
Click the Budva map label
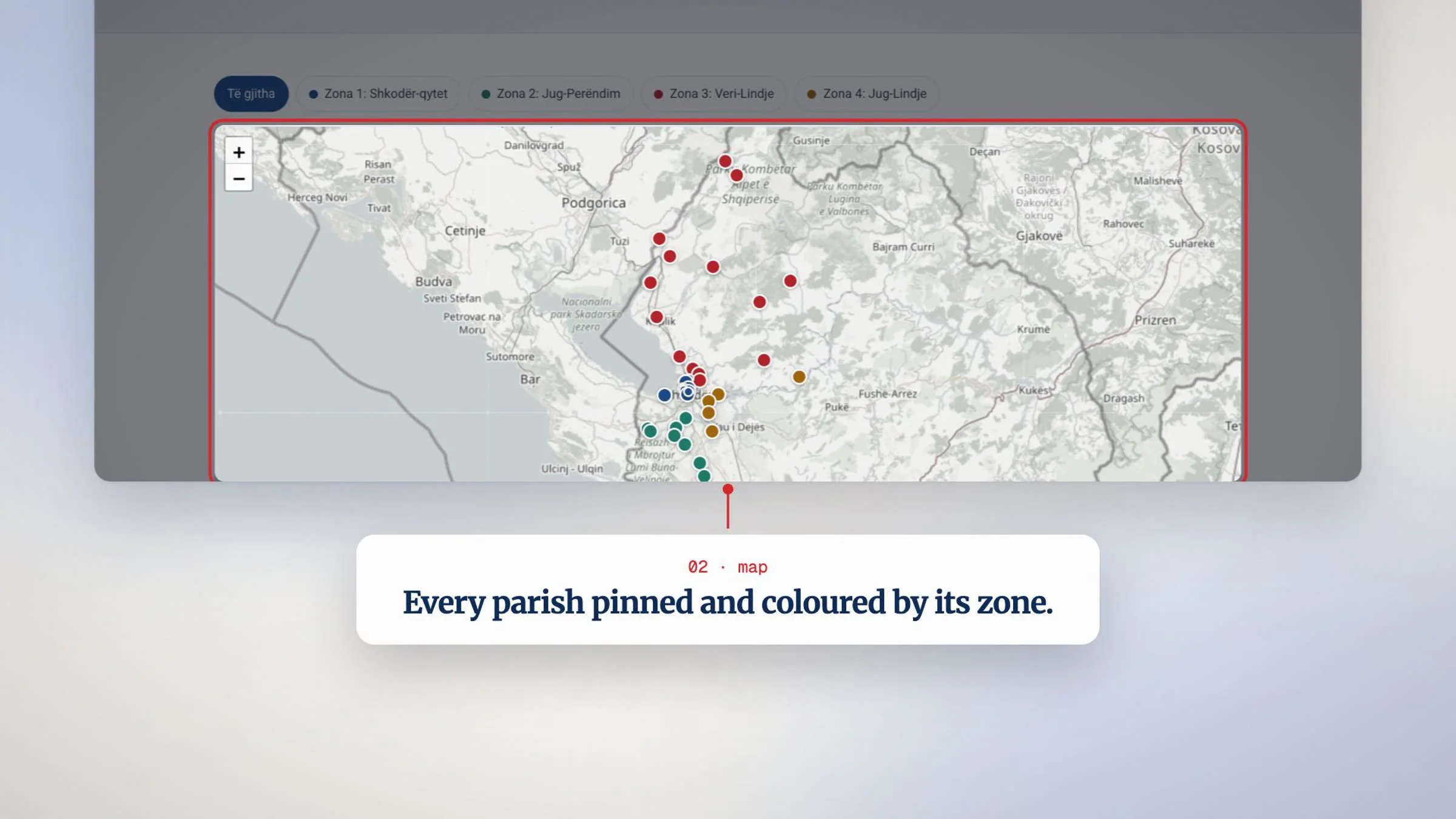[433, 281]
